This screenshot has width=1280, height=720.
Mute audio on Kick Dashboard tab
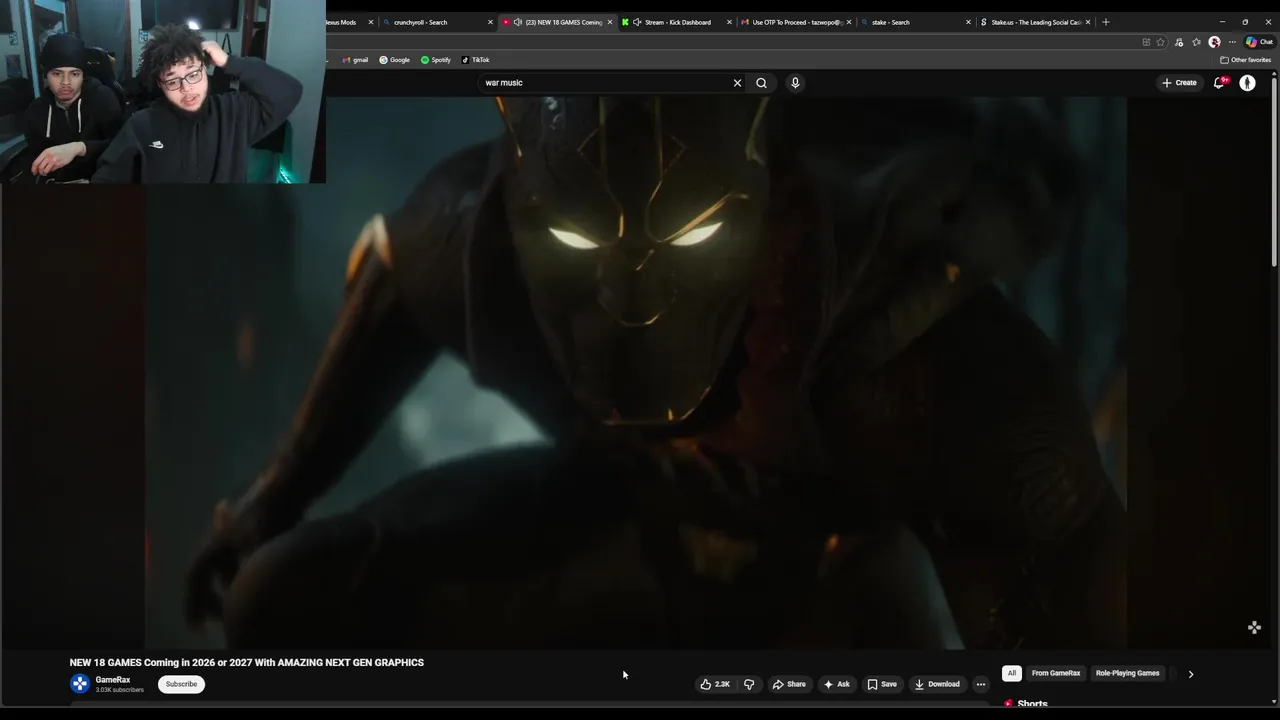pos(637,22)
